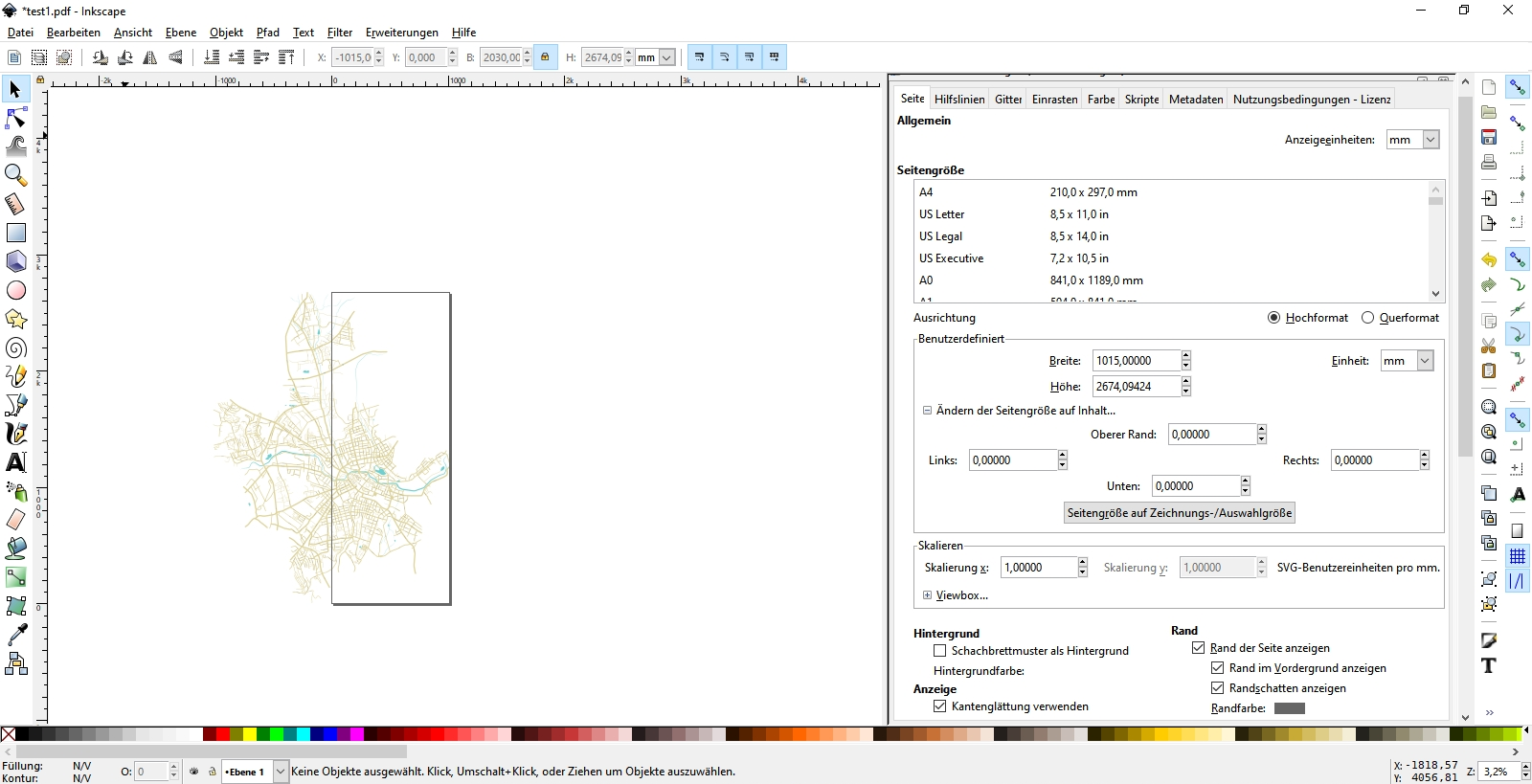1532x784 pixels.
Task: Click the lock width-height ratio icon
Action: [545, 57]
